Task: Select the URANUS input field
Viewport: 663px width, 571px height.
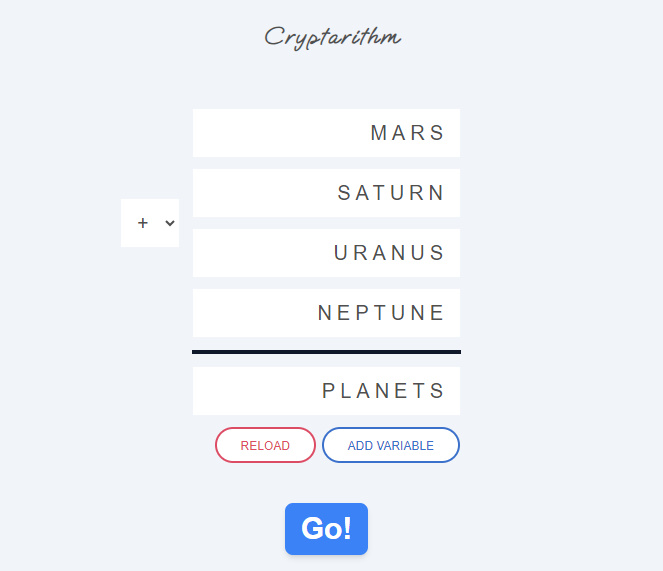Action: pos(326,253)
